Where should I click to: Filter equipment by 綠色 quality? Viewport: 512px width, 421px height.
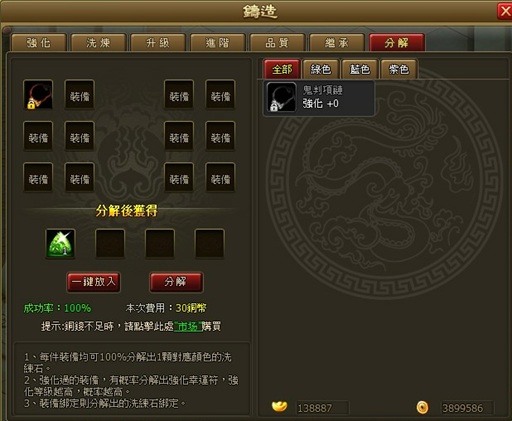[x=321, y=69]
